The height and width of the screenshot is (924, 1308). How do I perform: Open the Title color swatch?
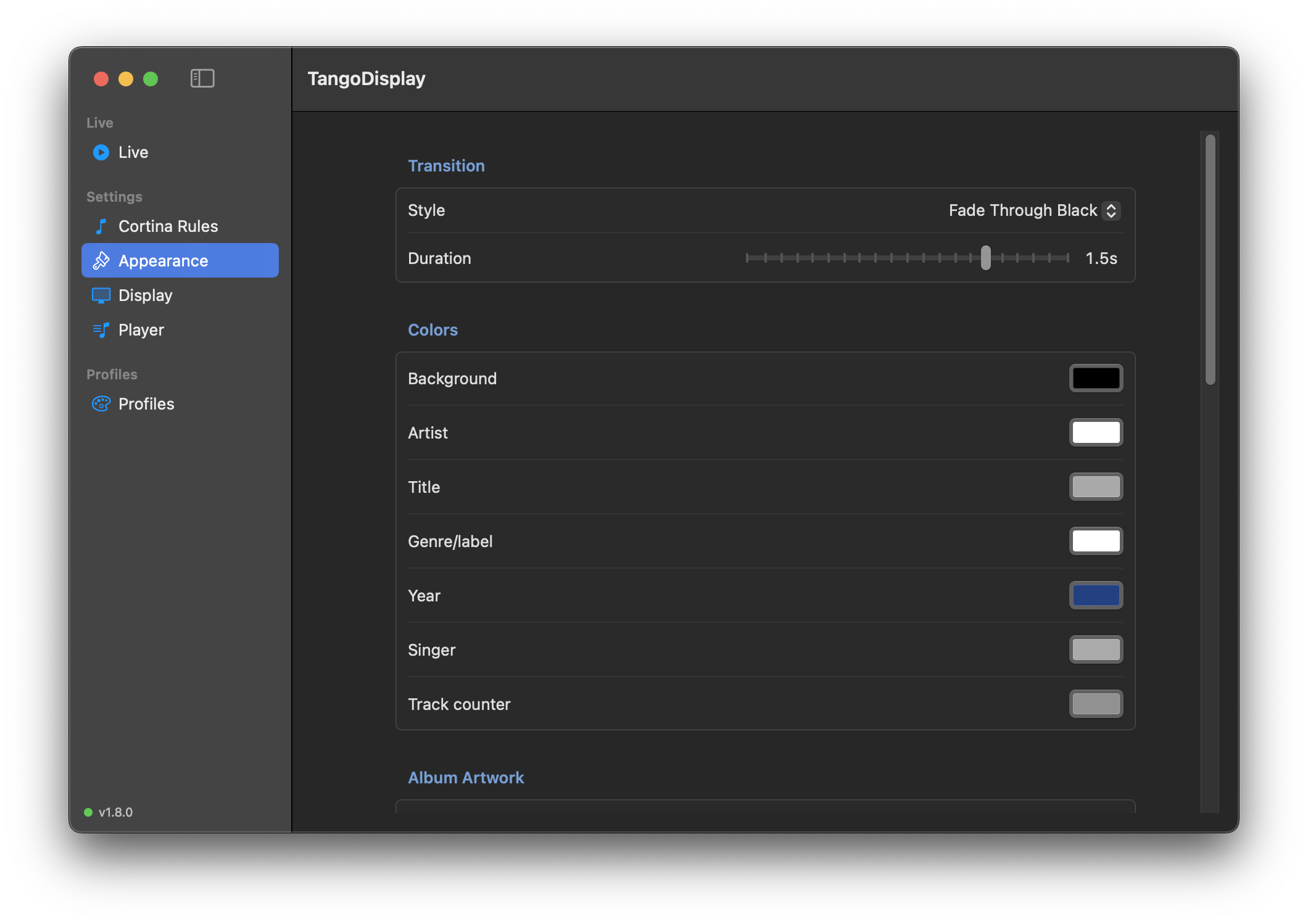pyautogui.click(x=1096, y=487)
